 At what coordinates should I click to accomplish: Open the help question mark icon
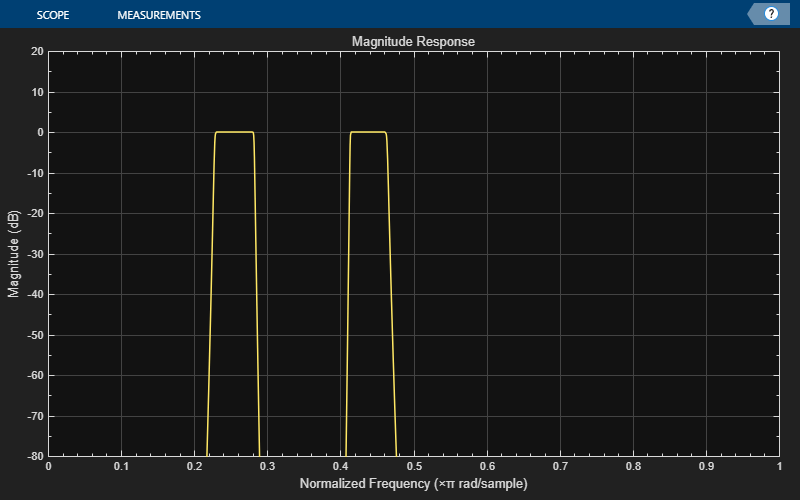(771, 14)
